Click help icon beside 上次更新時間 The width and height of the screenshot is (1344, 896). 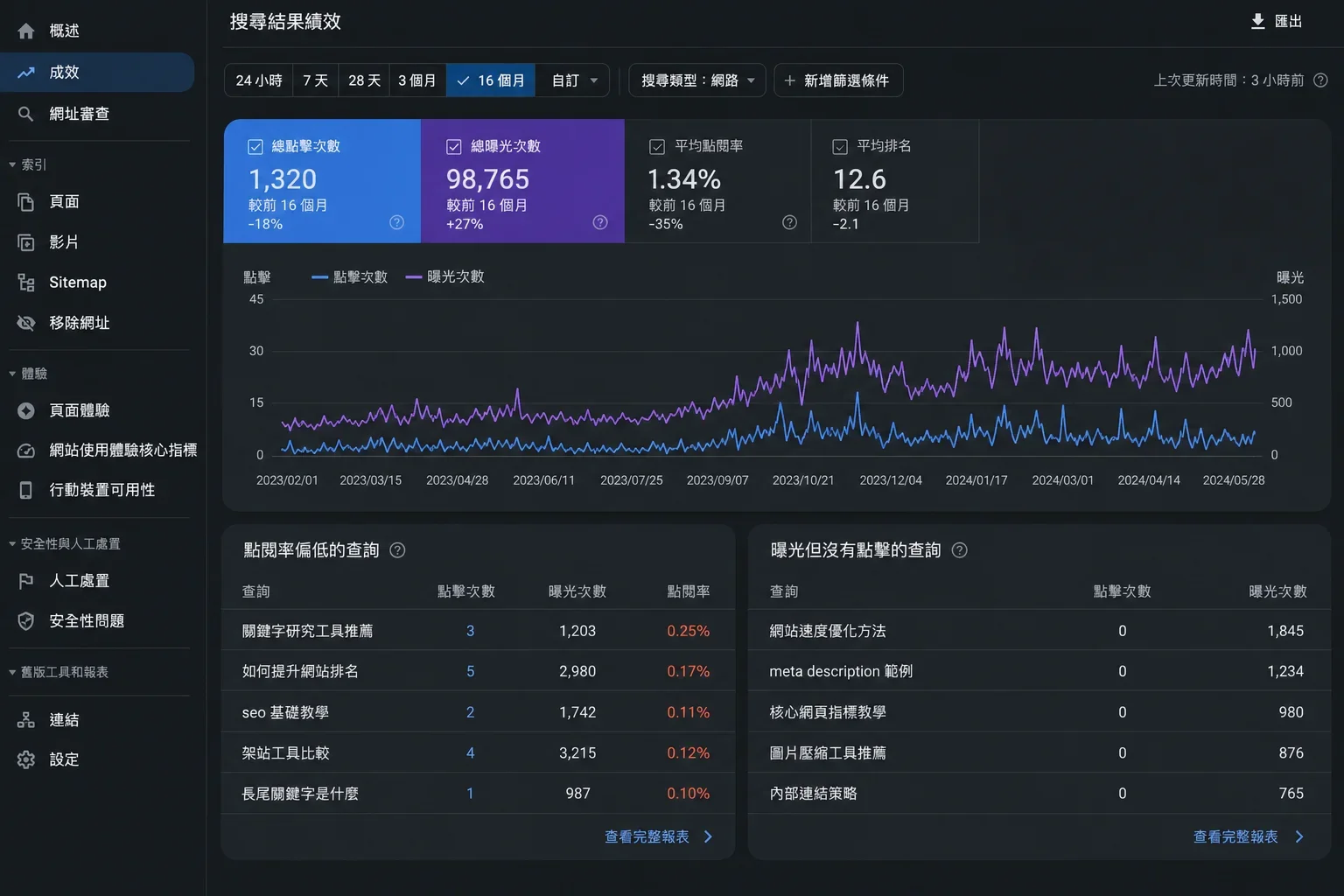[x=1321, y=80]
